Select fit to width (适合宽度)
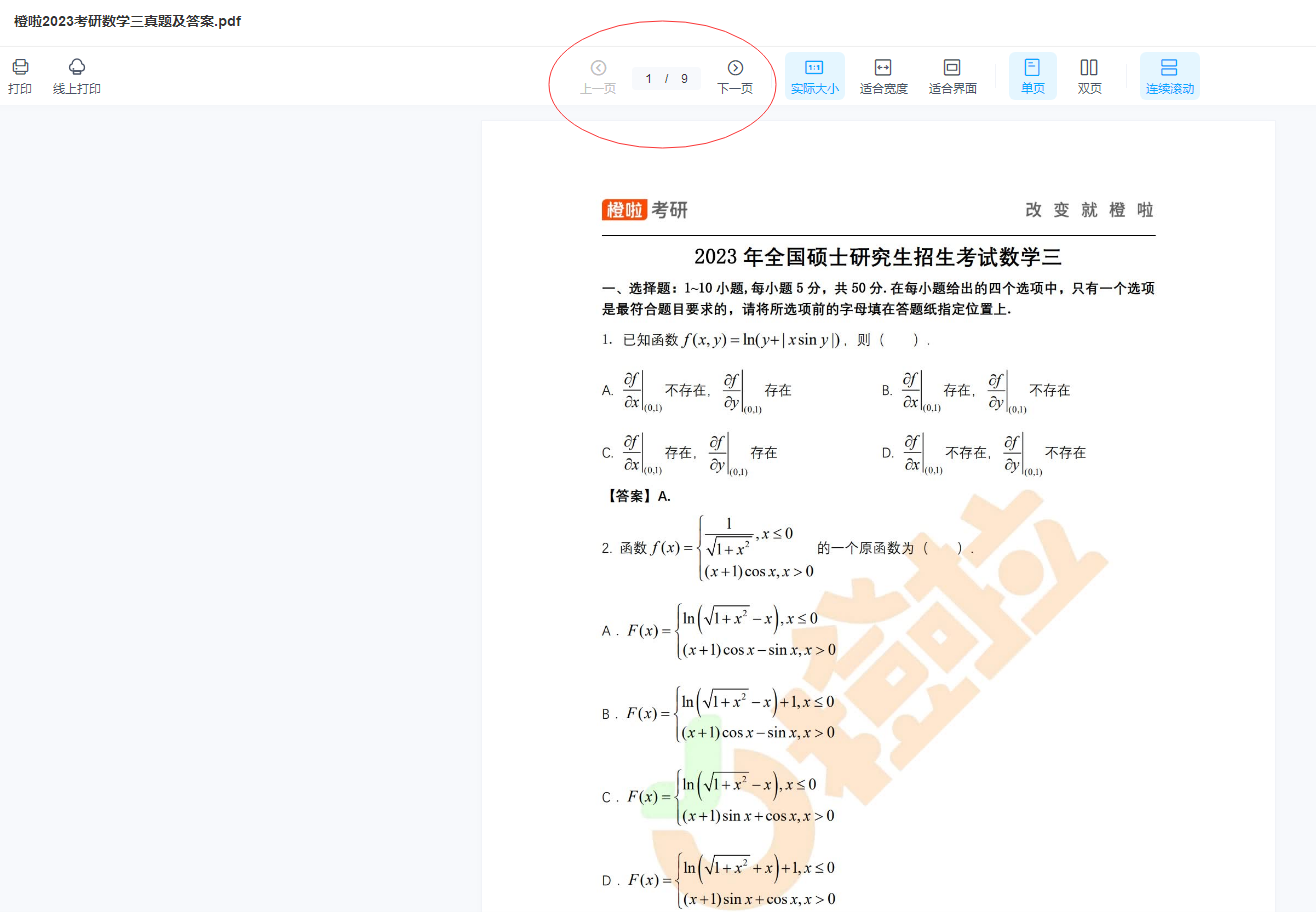This screenshot has height=912, width=1316. click(883, 76)
